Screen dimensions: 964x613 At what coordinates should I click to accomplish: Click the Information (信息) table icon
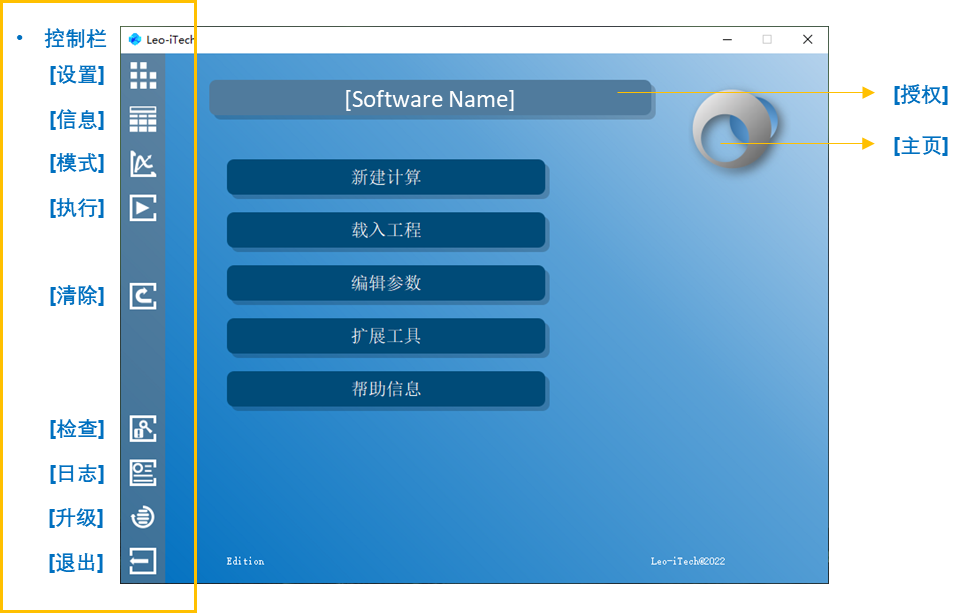(143, 119)
